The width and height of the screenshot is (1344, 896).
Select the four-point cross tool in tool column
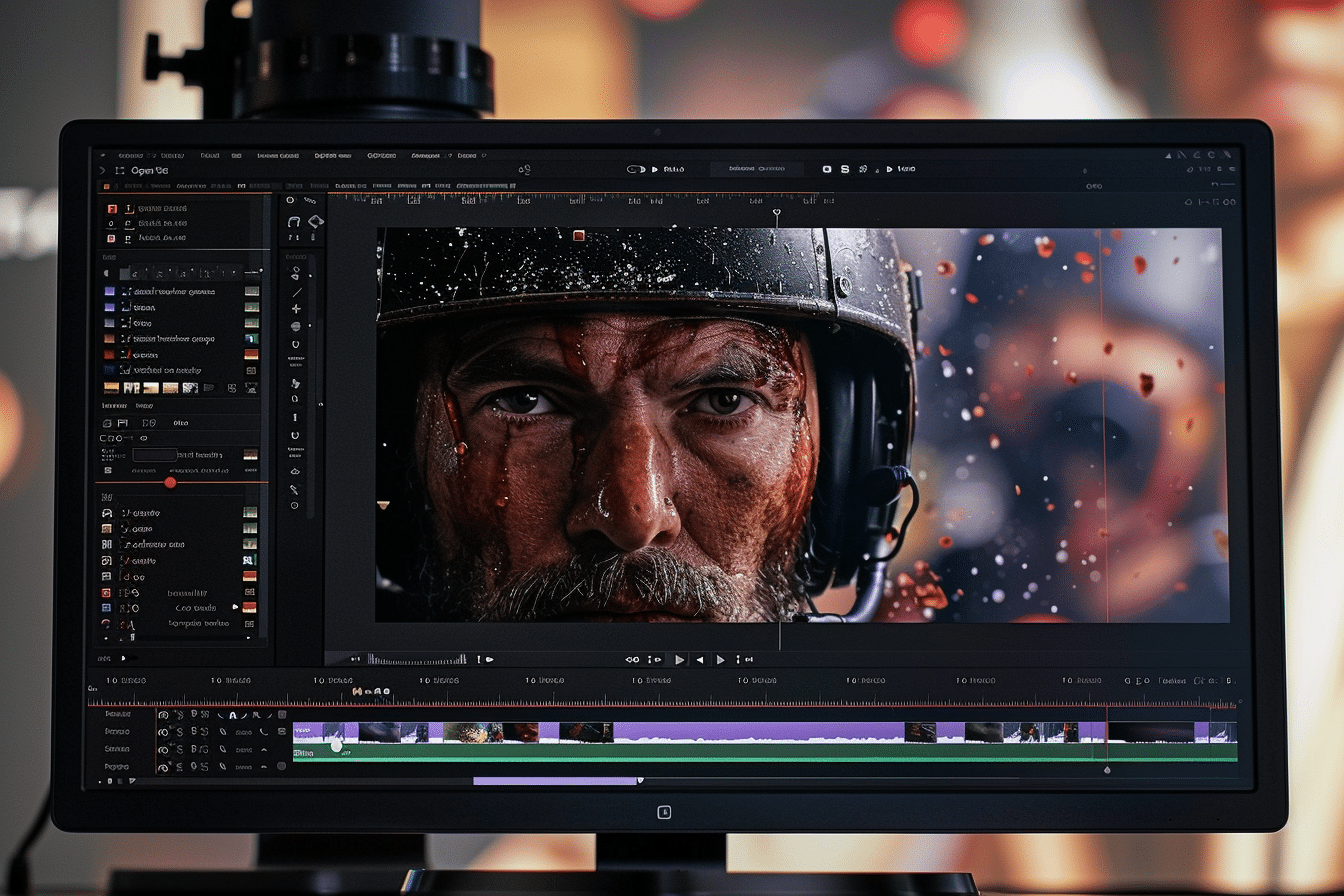click(x=296, y=309)
